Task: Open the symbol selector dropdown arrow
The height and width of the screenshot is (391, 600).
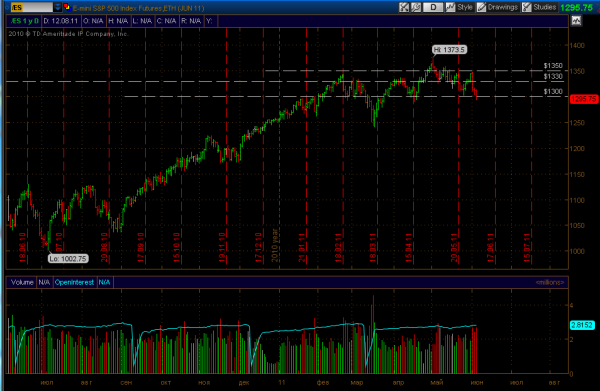Action: coord(57,7)
